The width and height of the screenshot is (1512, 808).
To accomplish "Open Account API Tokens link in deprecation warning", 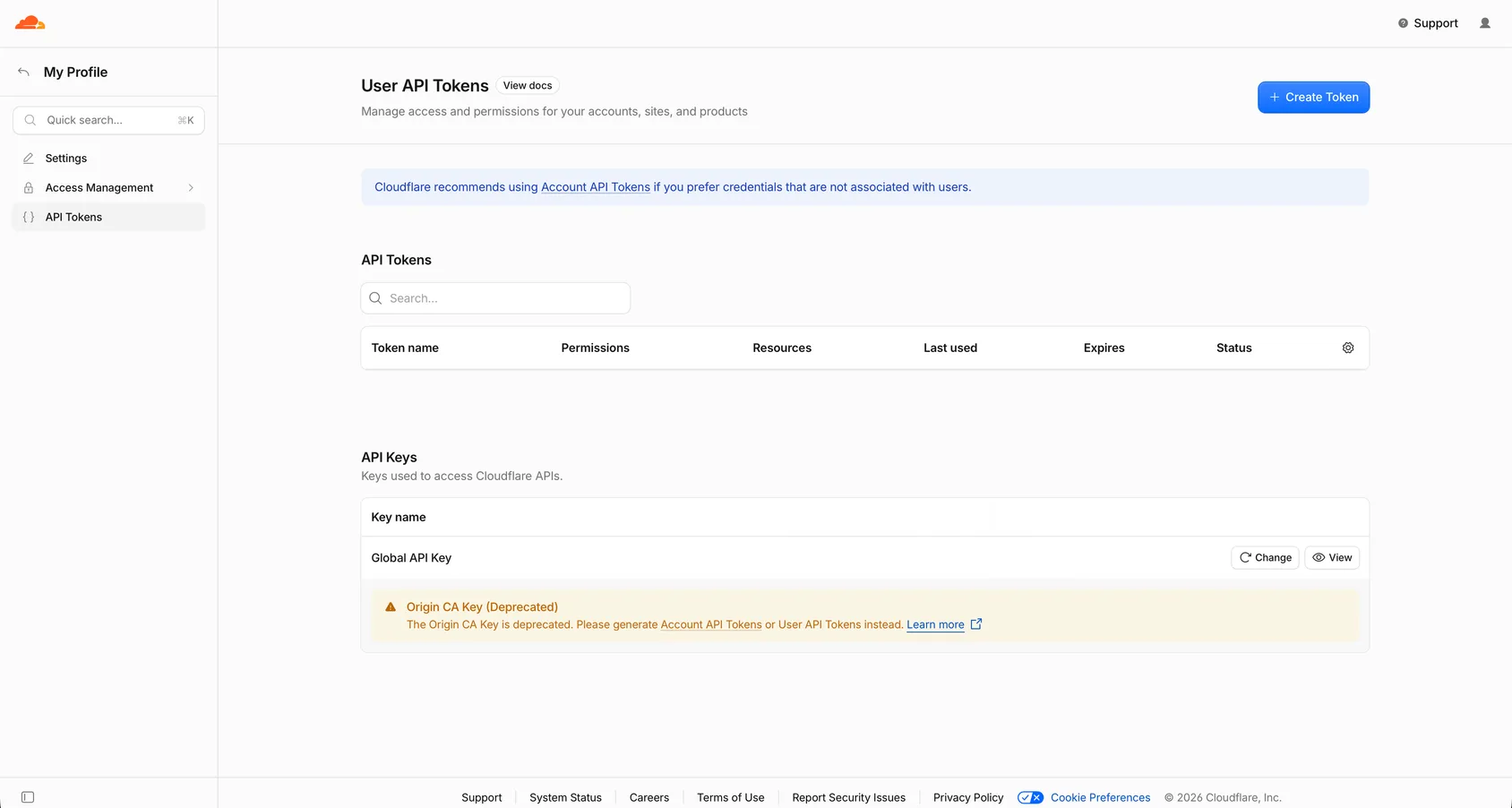I will pyautogui.click(x=711, y=624).
